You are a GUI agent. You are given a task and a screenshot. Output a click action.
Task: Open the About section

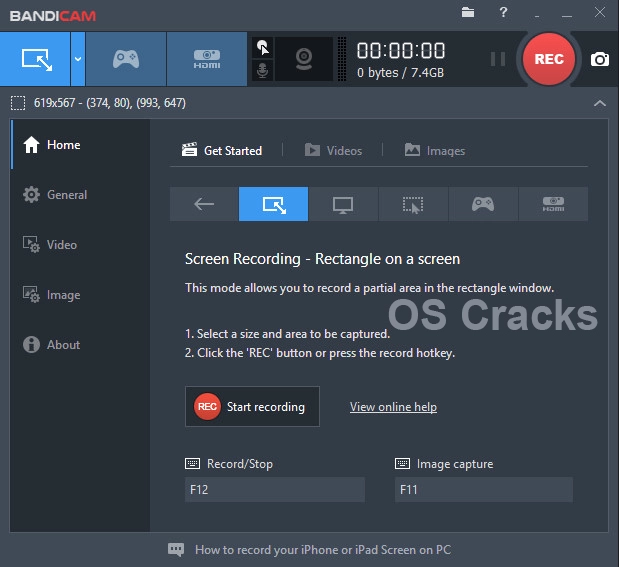tap(81, 345)
